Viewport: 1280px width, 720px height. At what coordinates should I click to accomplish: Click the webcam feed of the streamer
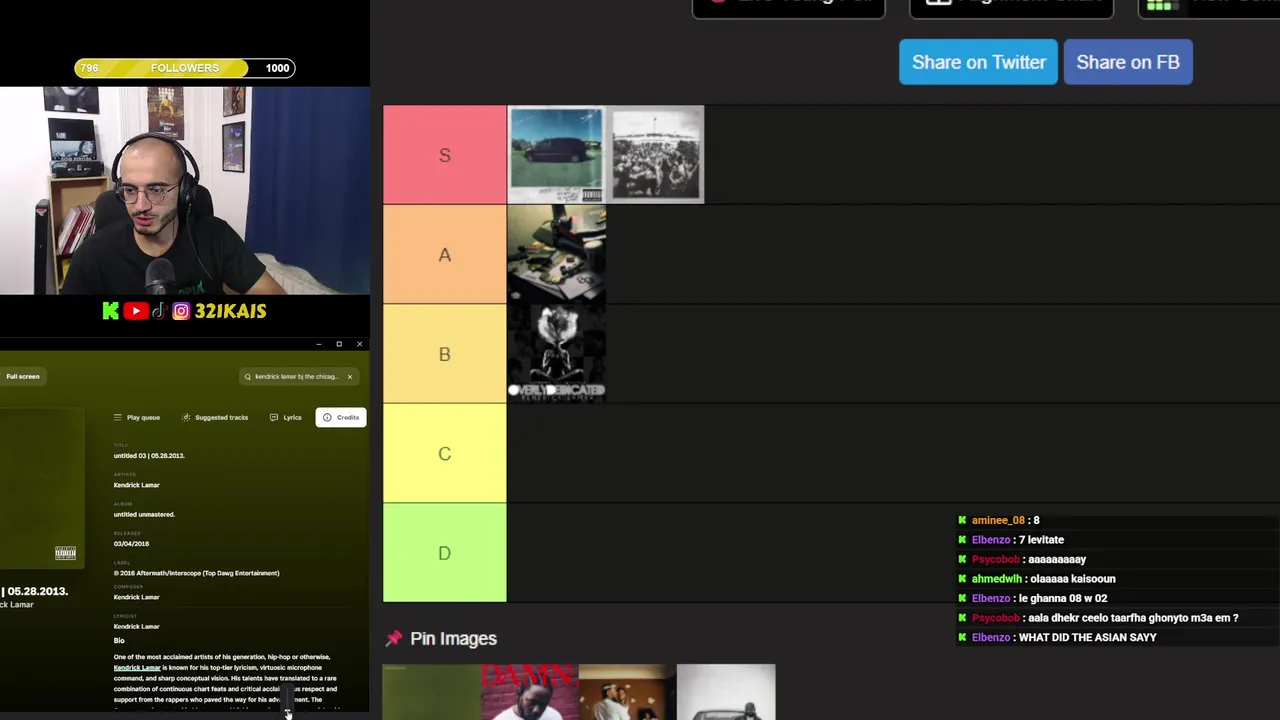coord(185,191)
